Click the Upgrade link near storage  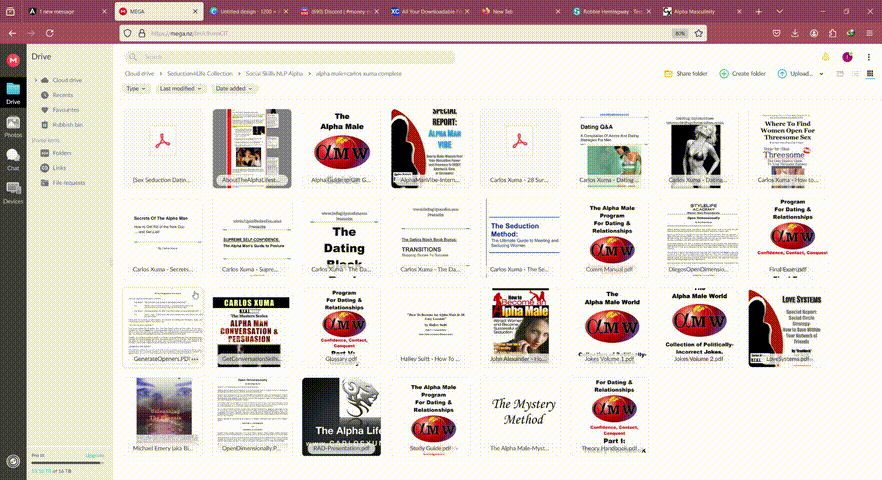94,455
